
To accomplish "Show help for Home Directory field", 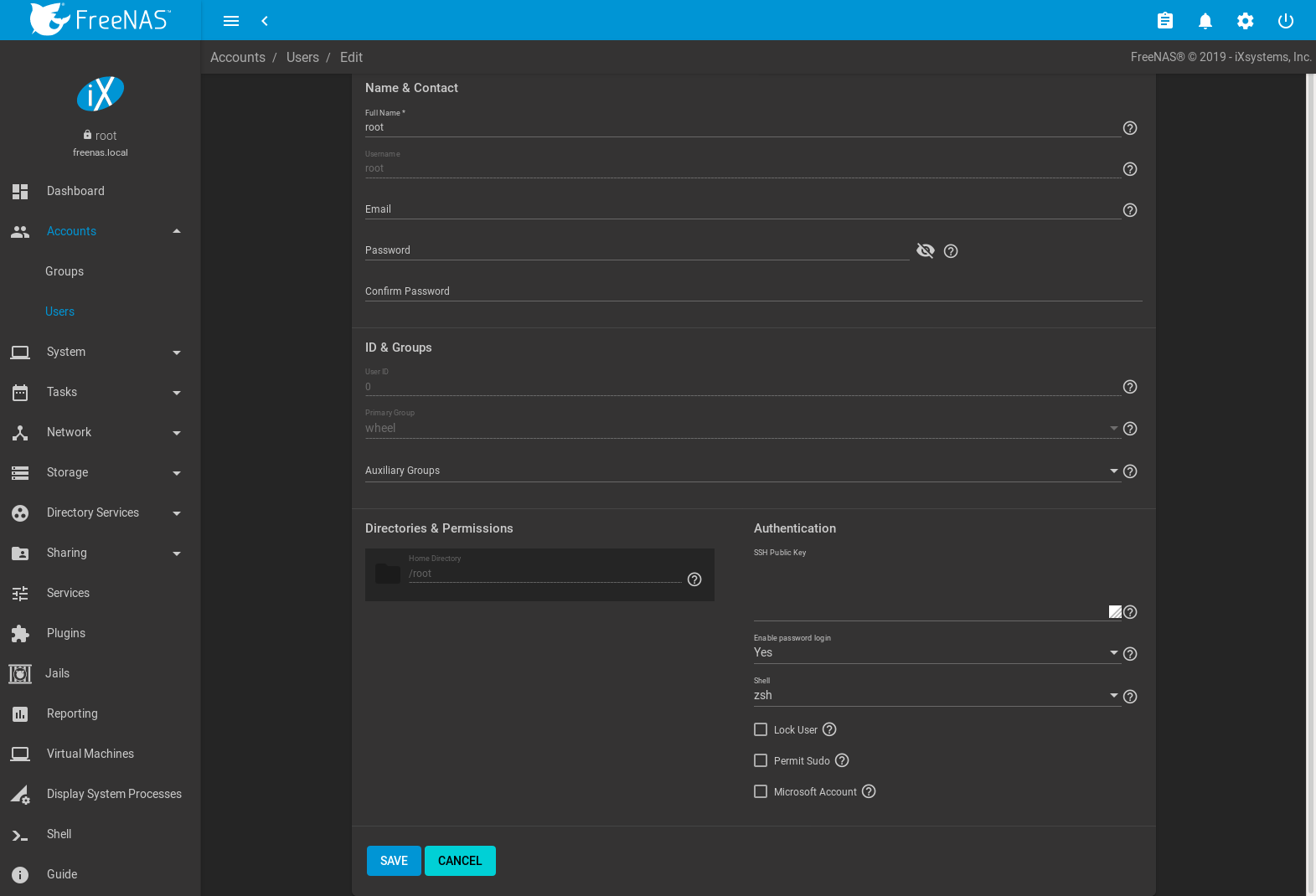I will (694, 579).
